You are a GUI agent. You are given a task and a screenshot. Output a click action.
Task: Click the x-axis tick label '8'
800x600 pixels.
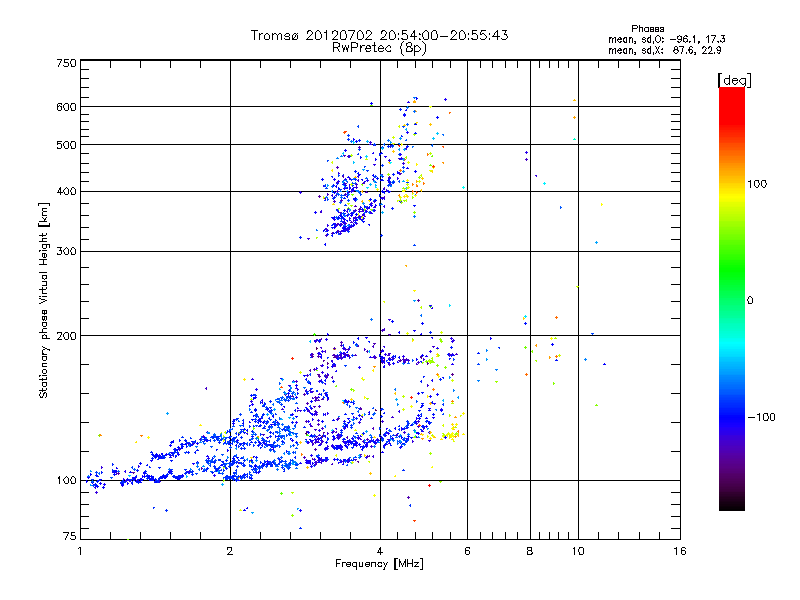[x=530, y=551]
